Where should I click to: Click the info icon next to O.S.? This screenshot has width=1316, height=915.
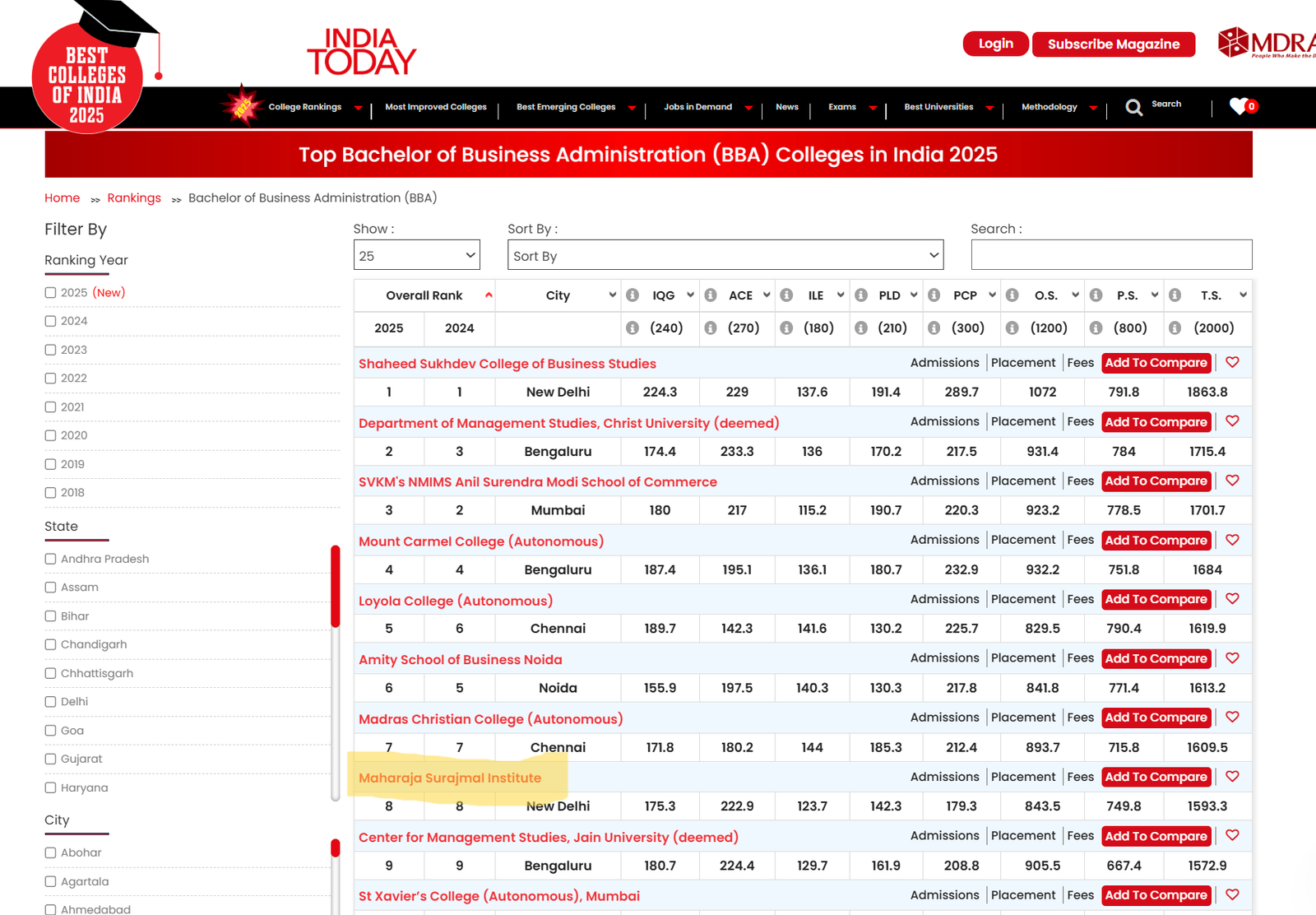[1012, 295]
